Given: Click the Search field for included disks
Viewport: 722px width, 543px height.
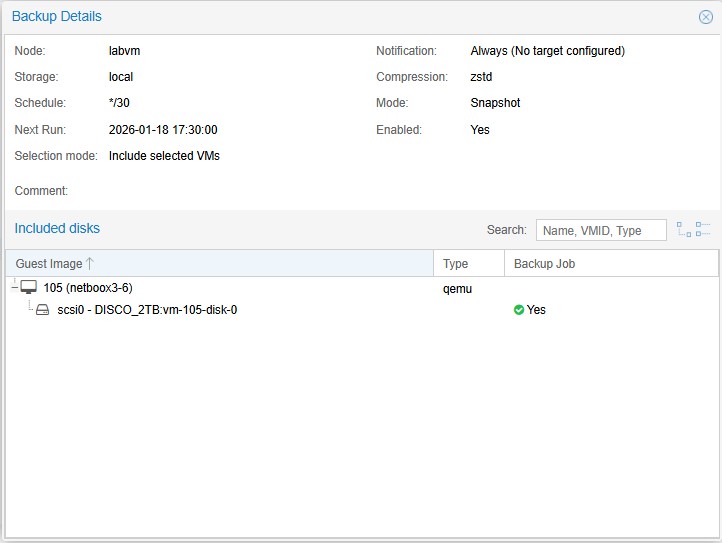Looking at the screenshot, I should (601, 230).
